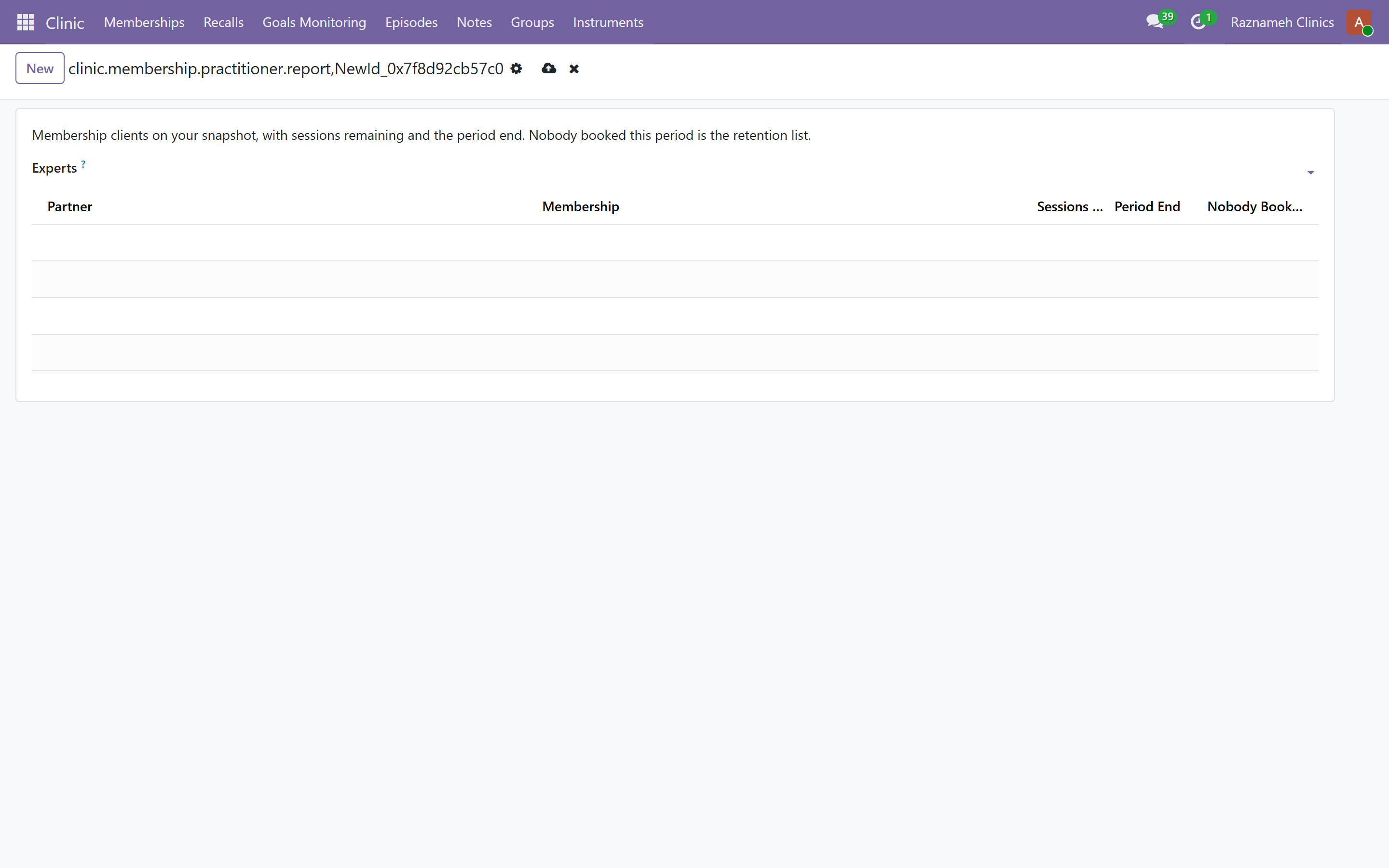The height and width of the screenshot is (868, 1389).
Task: Click the record title breadcrumb text
Action: coord(285,69)
